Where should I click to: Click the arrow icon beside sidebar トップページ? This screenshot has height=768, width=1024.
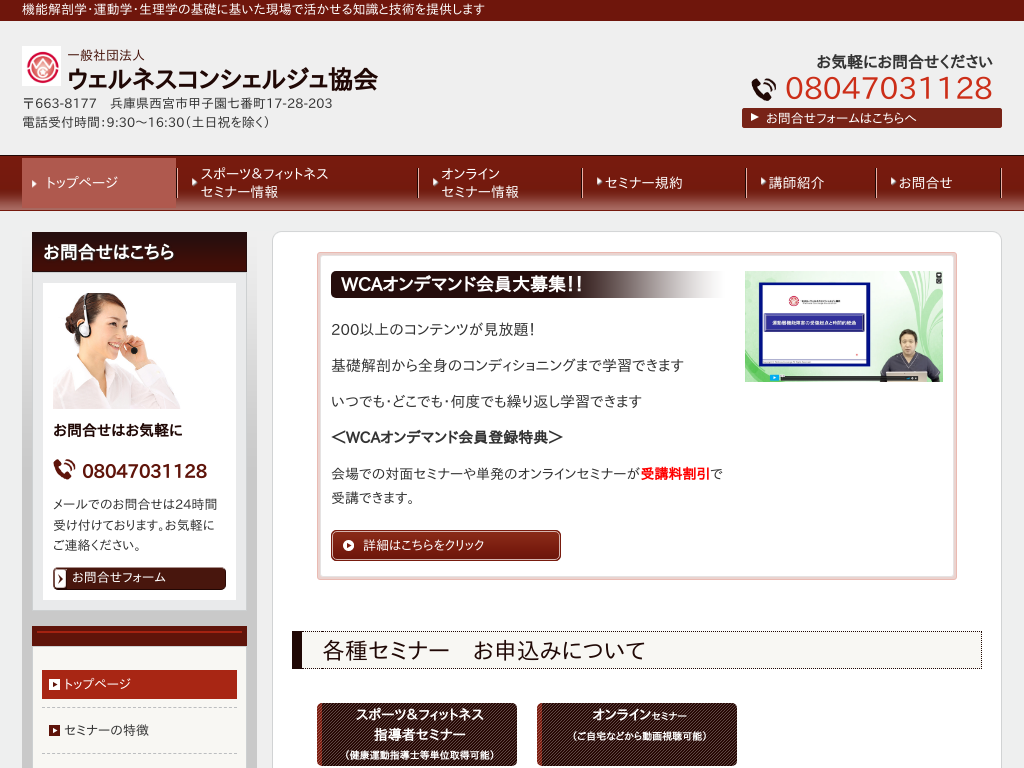pos(54,684)
